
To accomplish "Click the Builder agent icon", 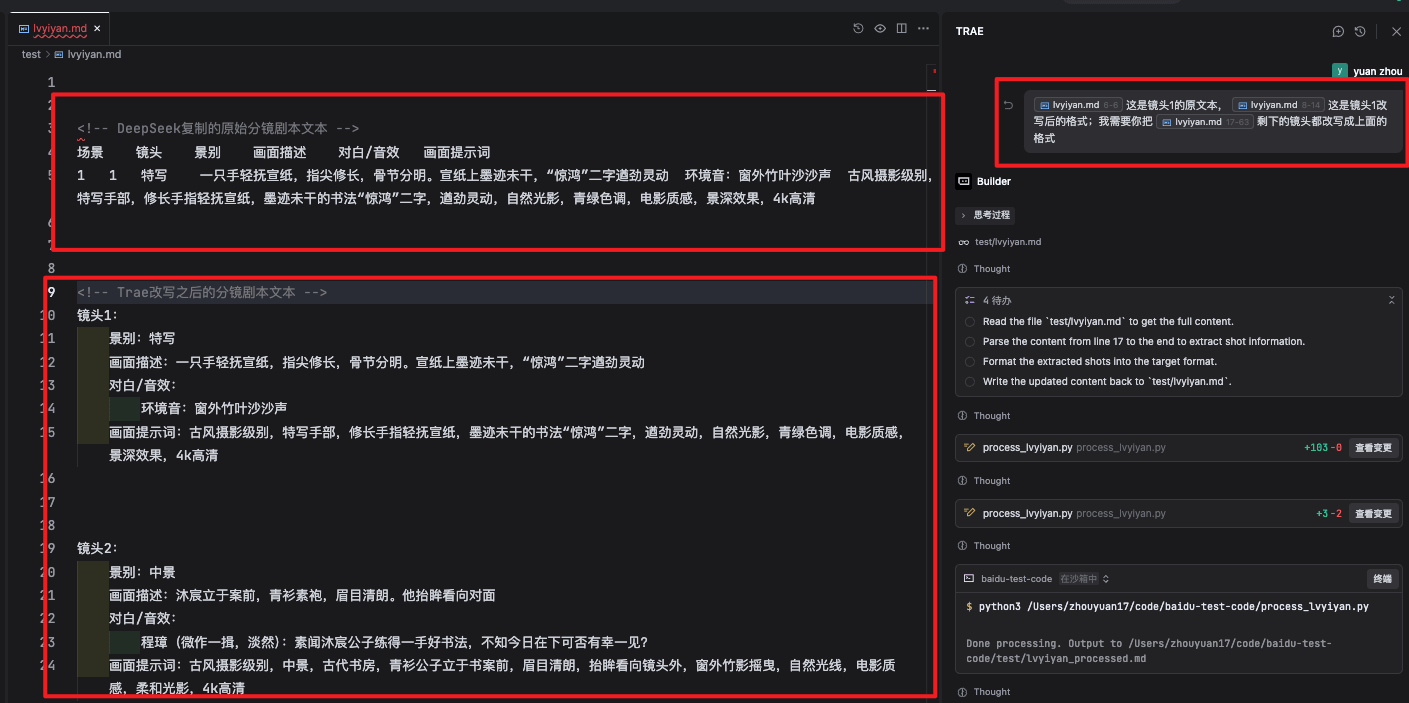I will tap(964, 181).
